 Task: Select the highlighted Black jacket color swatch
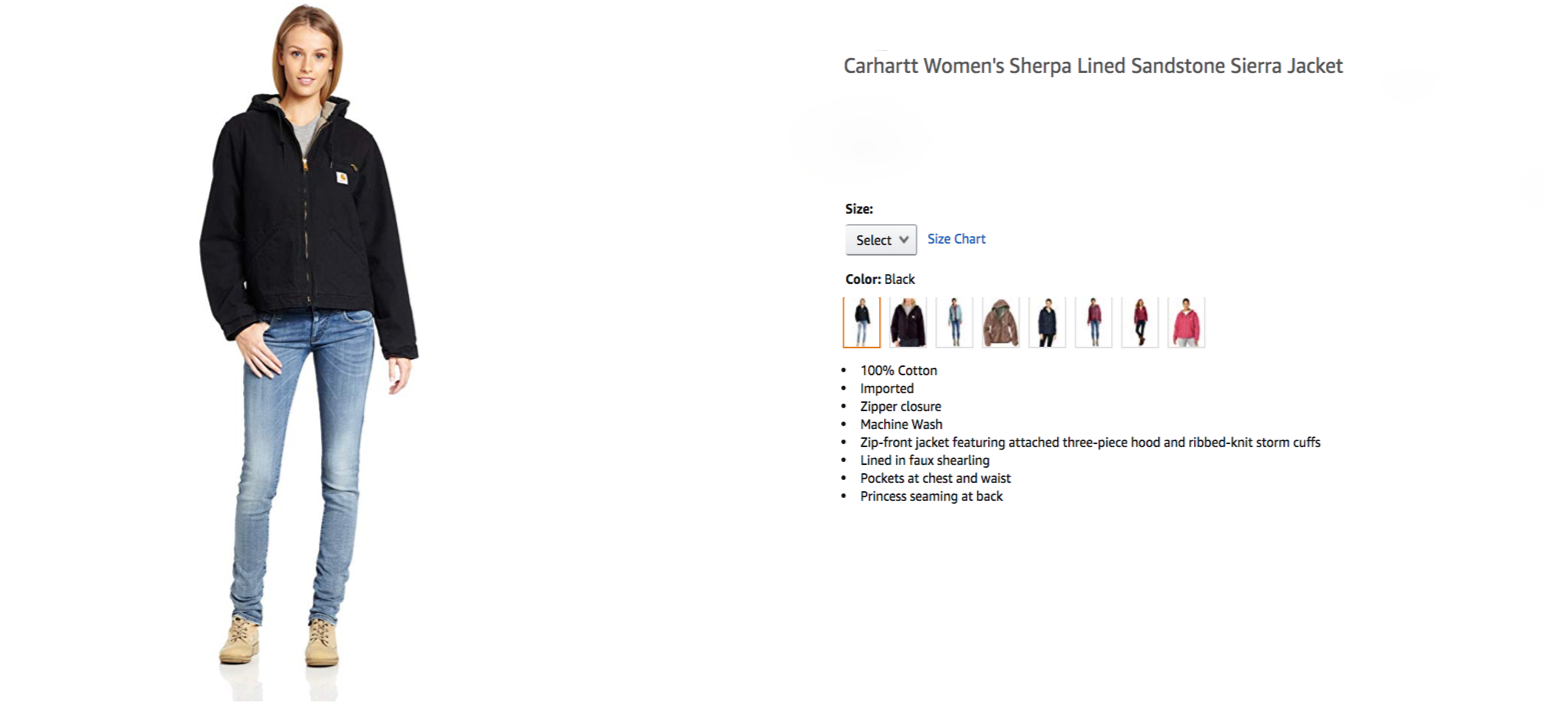862,322
